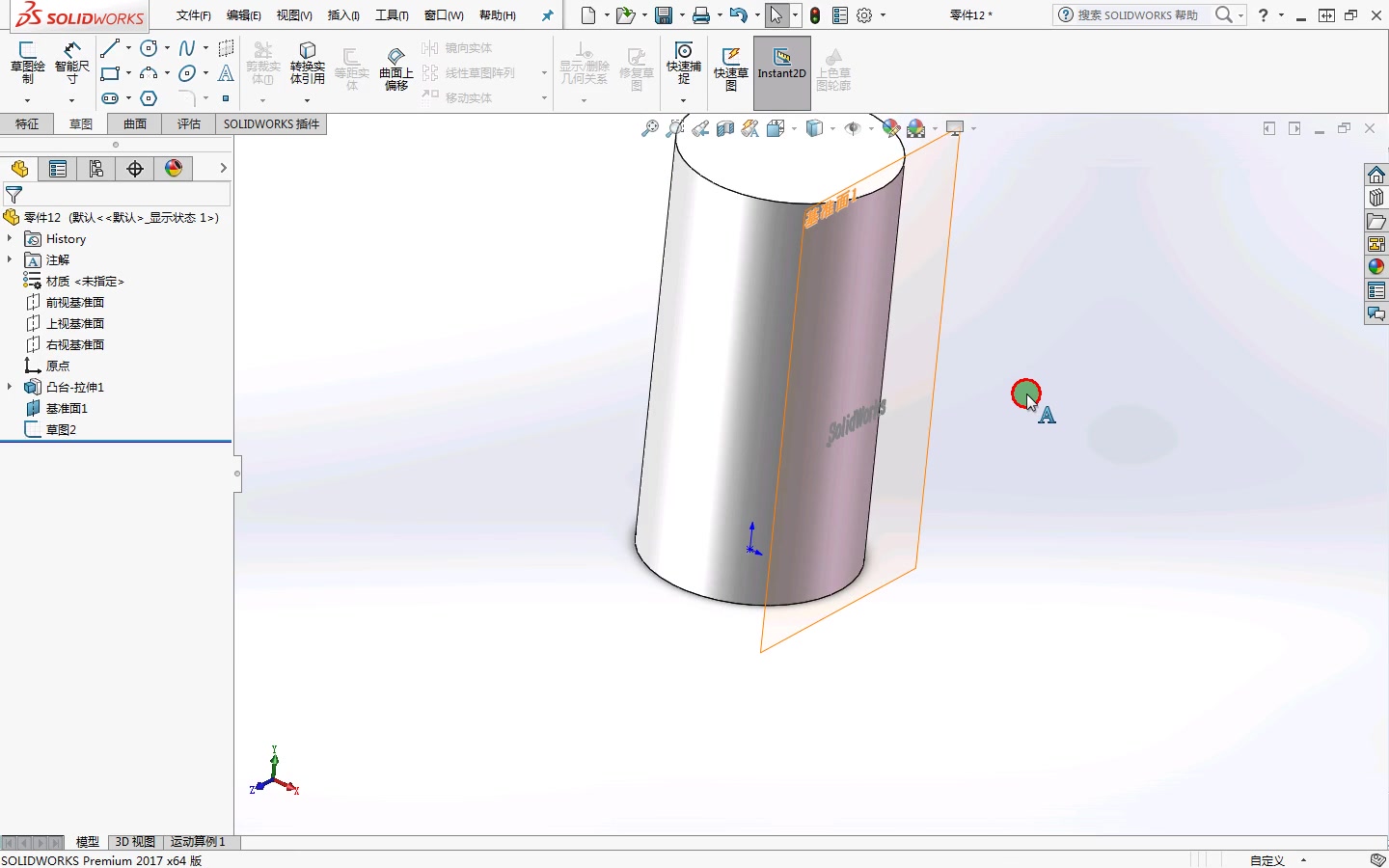Image resolution: width=1389 pixels, height=868 pixels.
Task: Switch to 3D 视图 bottom tab
Action: click(x=135, y=842)
